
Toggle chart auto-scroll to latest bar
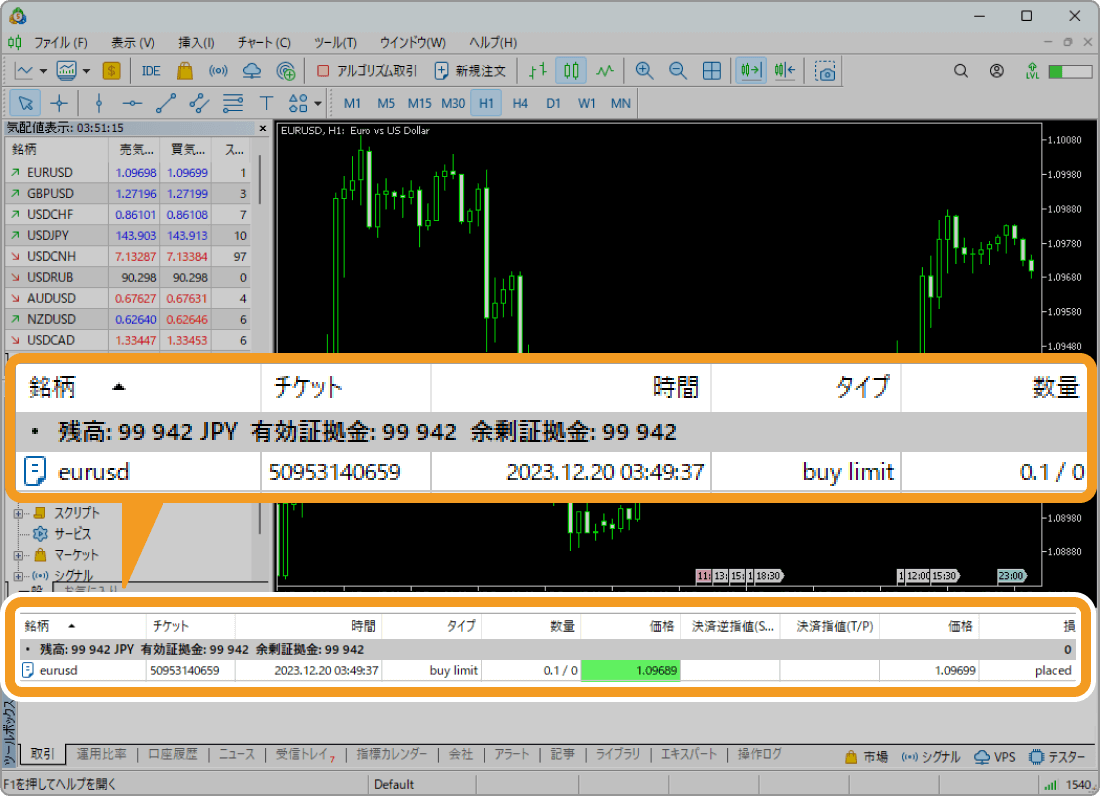click(x=751, y=71)
